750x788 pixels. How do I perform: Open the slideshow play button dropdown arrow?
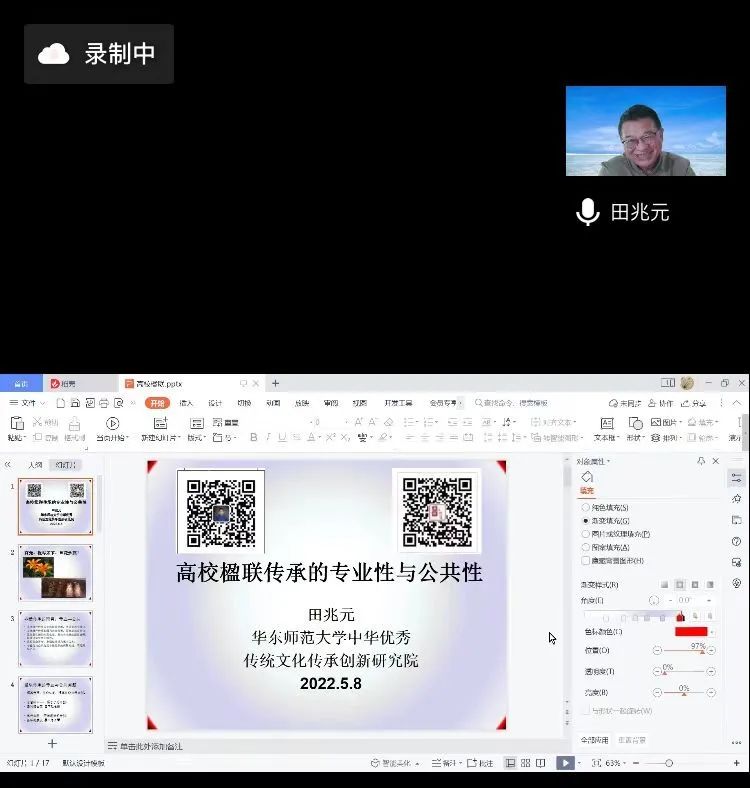[579, 763]
